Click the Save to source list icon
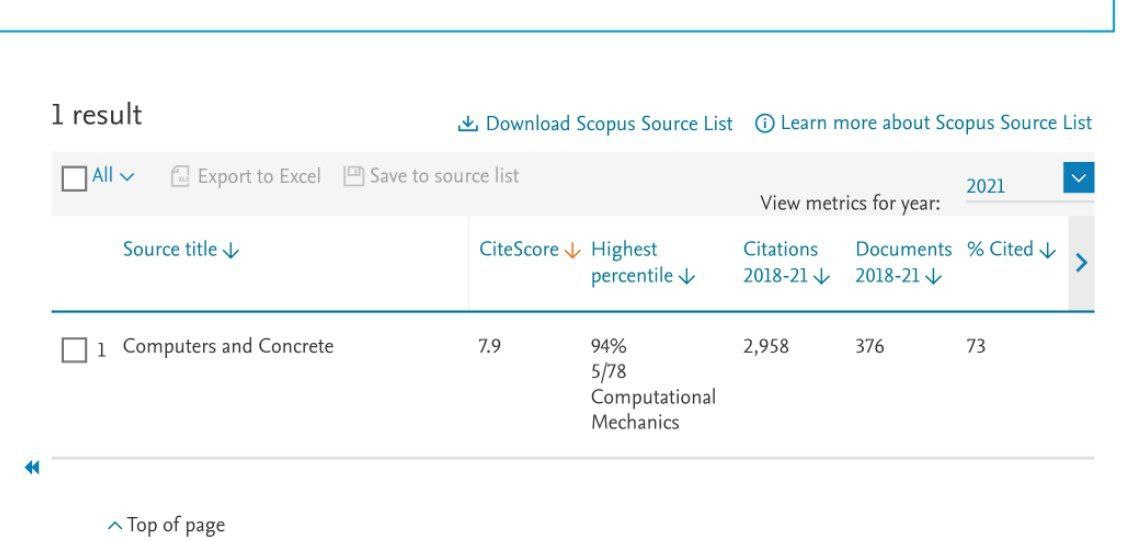The width and height of the screenshot is (1127, 540). point(353,176)
